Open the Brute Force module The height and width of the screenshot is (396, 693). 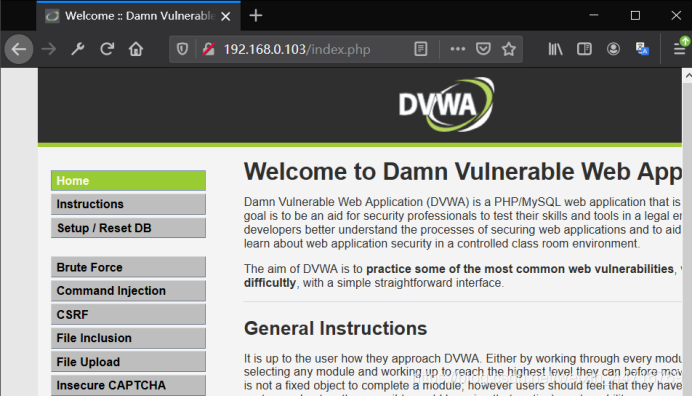pos(128,267)
